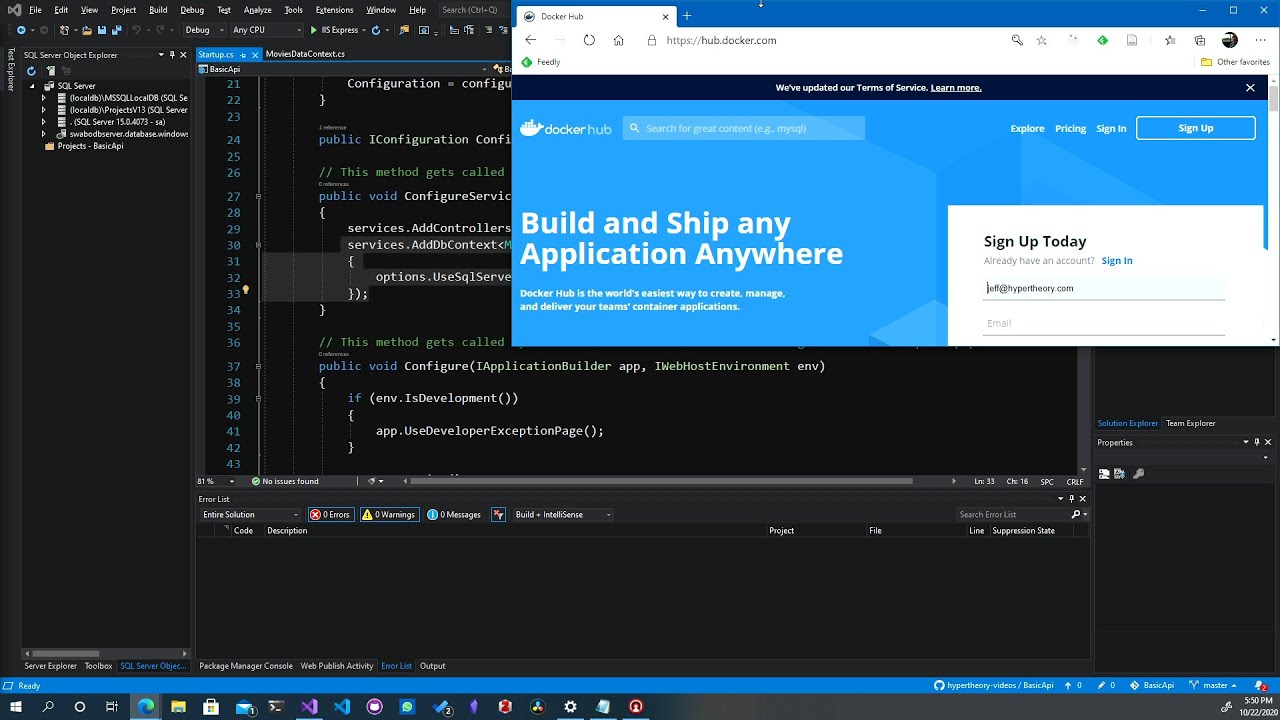This screenshot has width=1280, height=720.
Task: Click Windows Start button
Action: click(15, 707)
